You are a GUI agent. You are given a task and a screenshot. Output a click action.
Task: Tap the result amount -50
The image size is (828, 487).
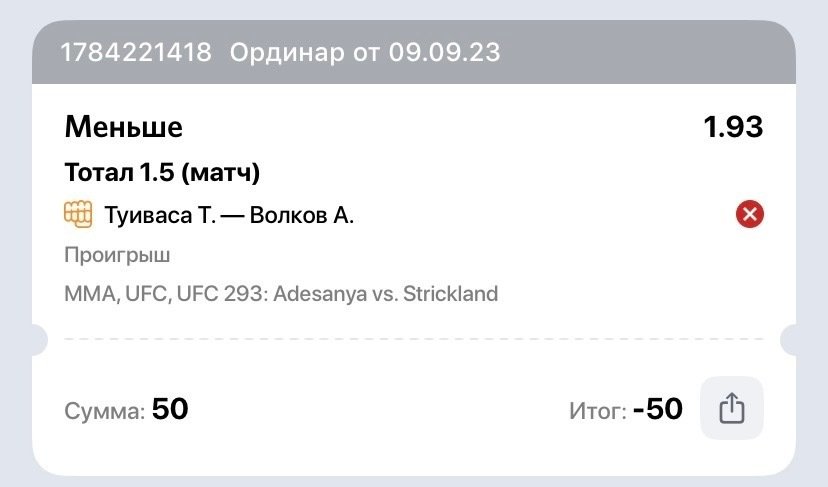click(658, 409)
